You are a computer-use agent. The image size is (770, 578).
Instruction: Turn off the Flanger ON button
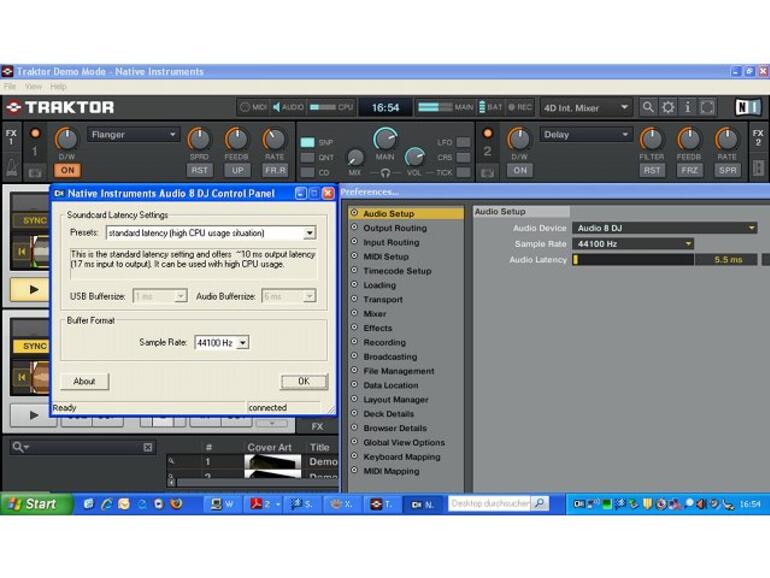tap(66, 170)
